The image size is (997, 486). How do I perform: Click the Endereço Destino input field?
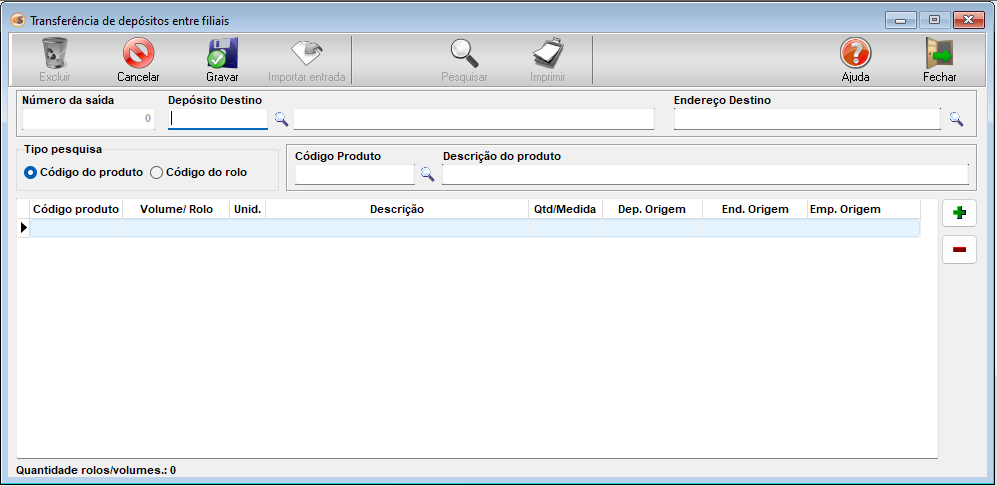tap(807, 119)
